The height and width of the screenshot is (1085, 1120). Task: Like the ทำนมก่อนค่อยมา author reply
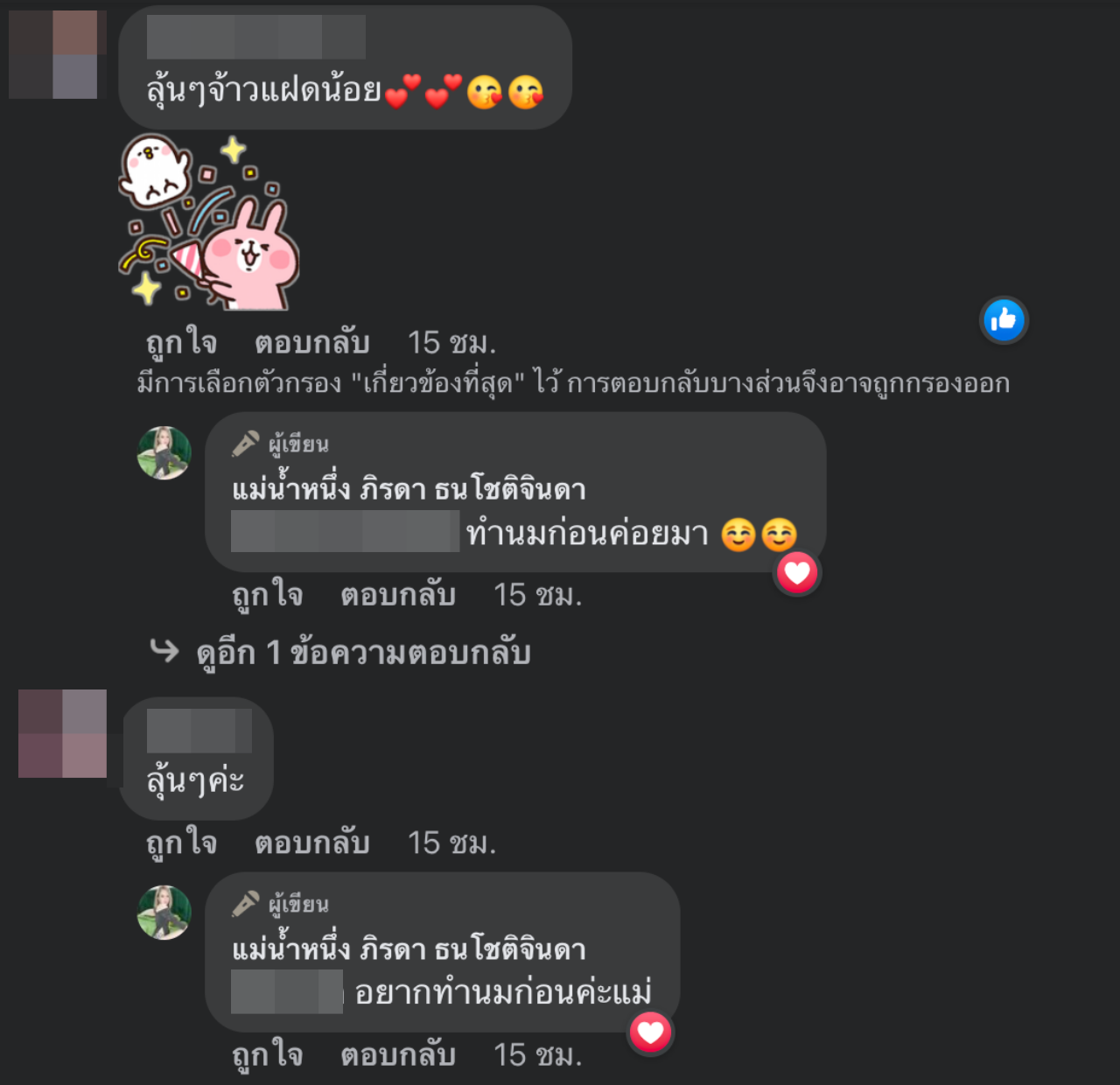click(267, 595)
